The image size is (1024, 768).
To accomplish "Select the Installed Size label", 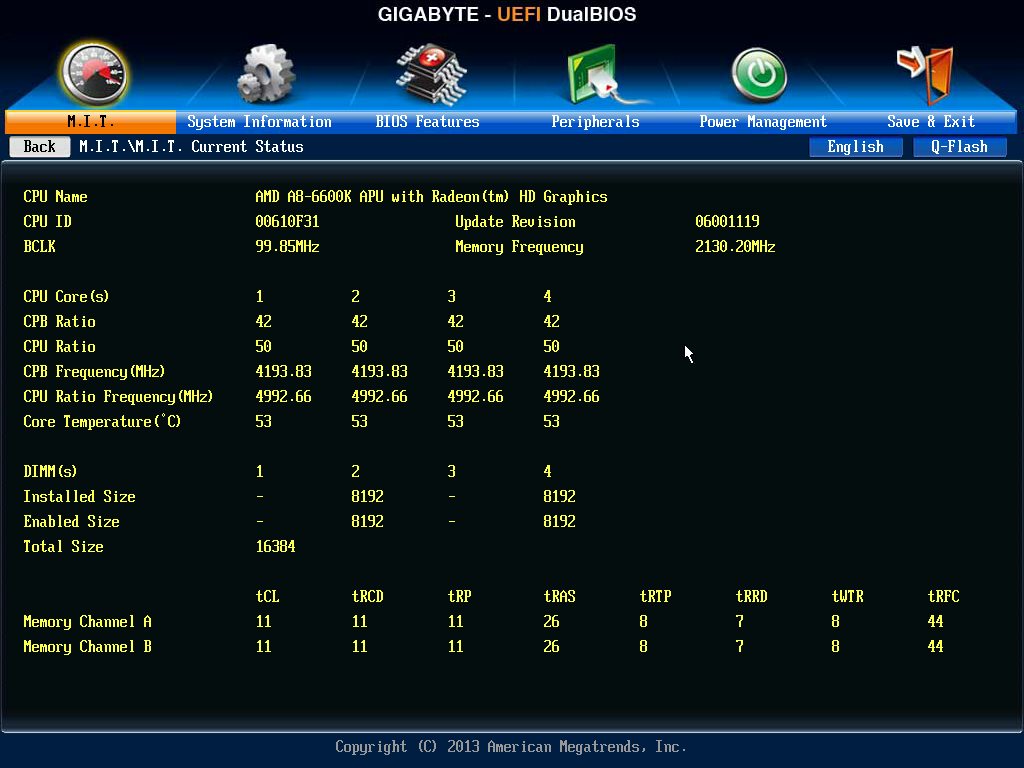I will (x=80, y=496).
